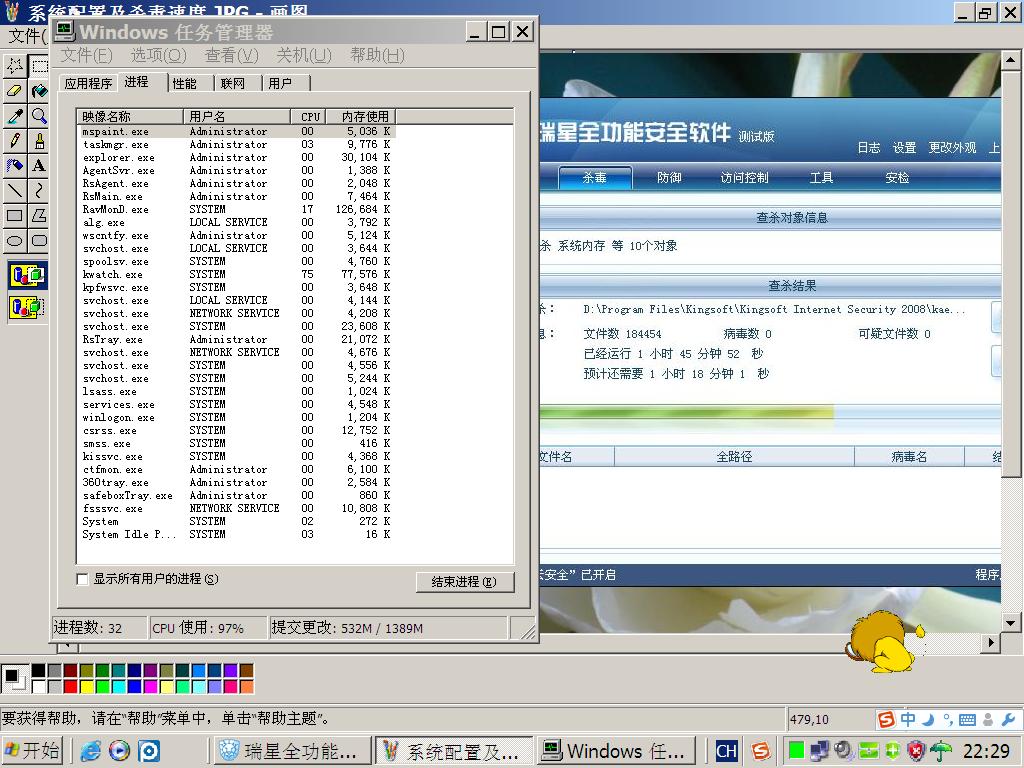The width and height of the screenshot is (1024, 768).
Task: Launch Windows Media Player from quick launch
Action: (x=119, y=751)
